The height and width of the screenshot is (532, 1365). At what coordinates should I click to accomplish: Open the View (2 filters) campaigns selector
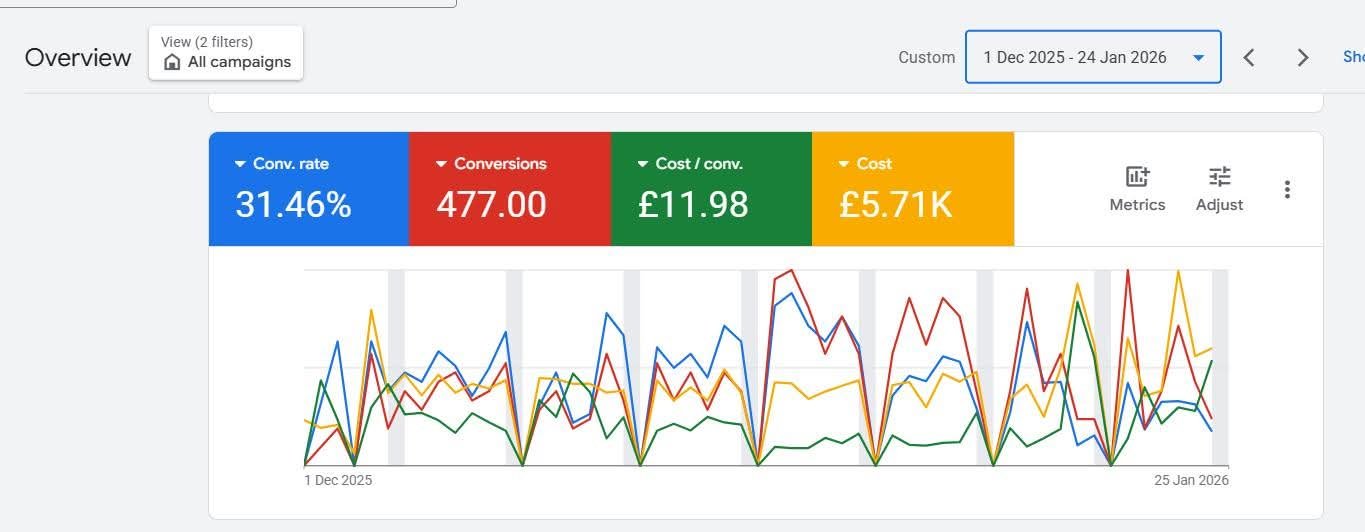coord(226,53)
